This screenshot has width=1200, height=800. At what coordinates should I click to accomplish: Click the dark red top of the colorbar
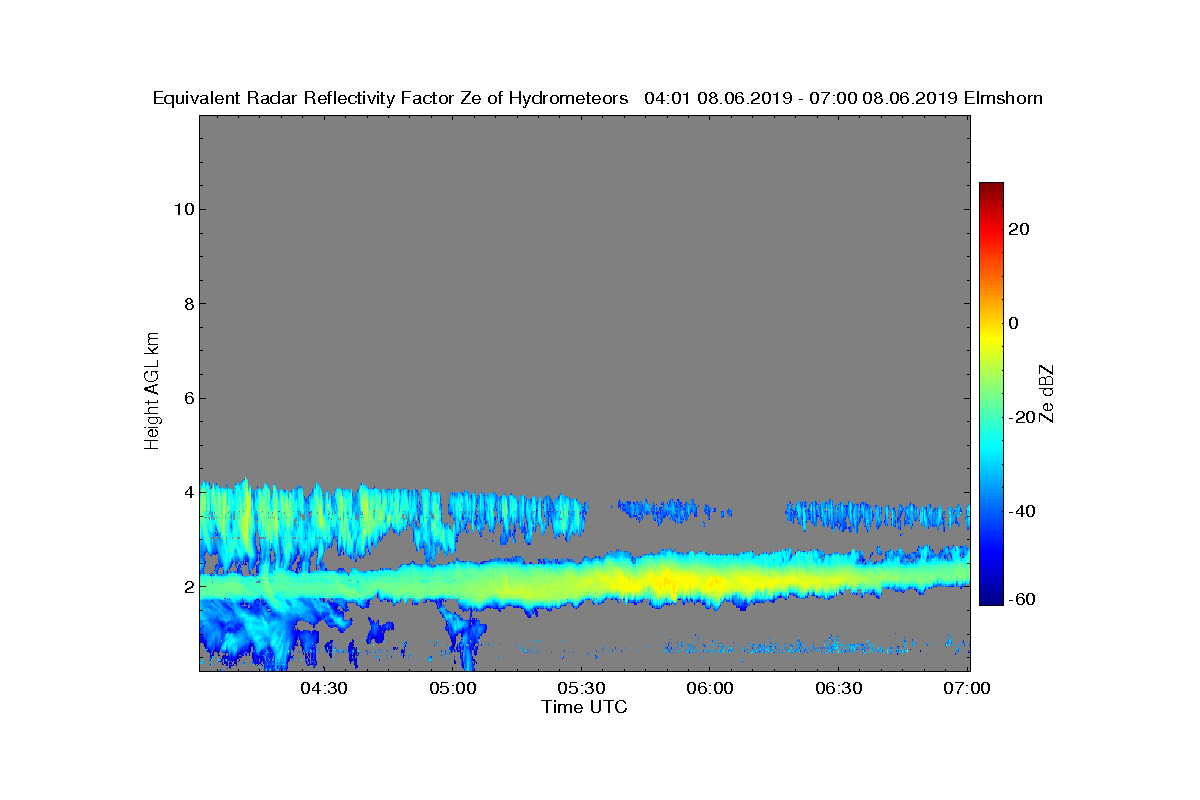[x=991, y=188]
